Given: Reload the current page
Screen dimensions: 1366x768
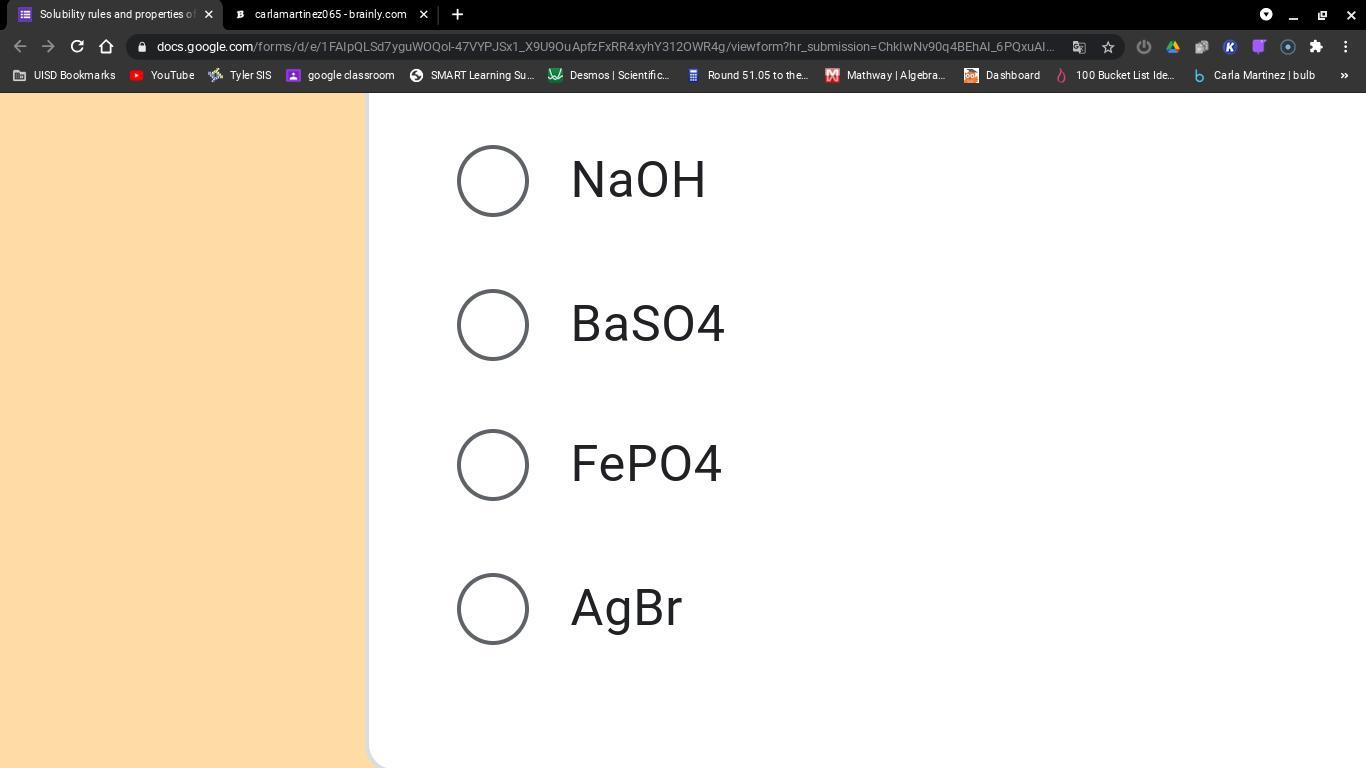Looking at the screenshot, I should click(77, 46).
